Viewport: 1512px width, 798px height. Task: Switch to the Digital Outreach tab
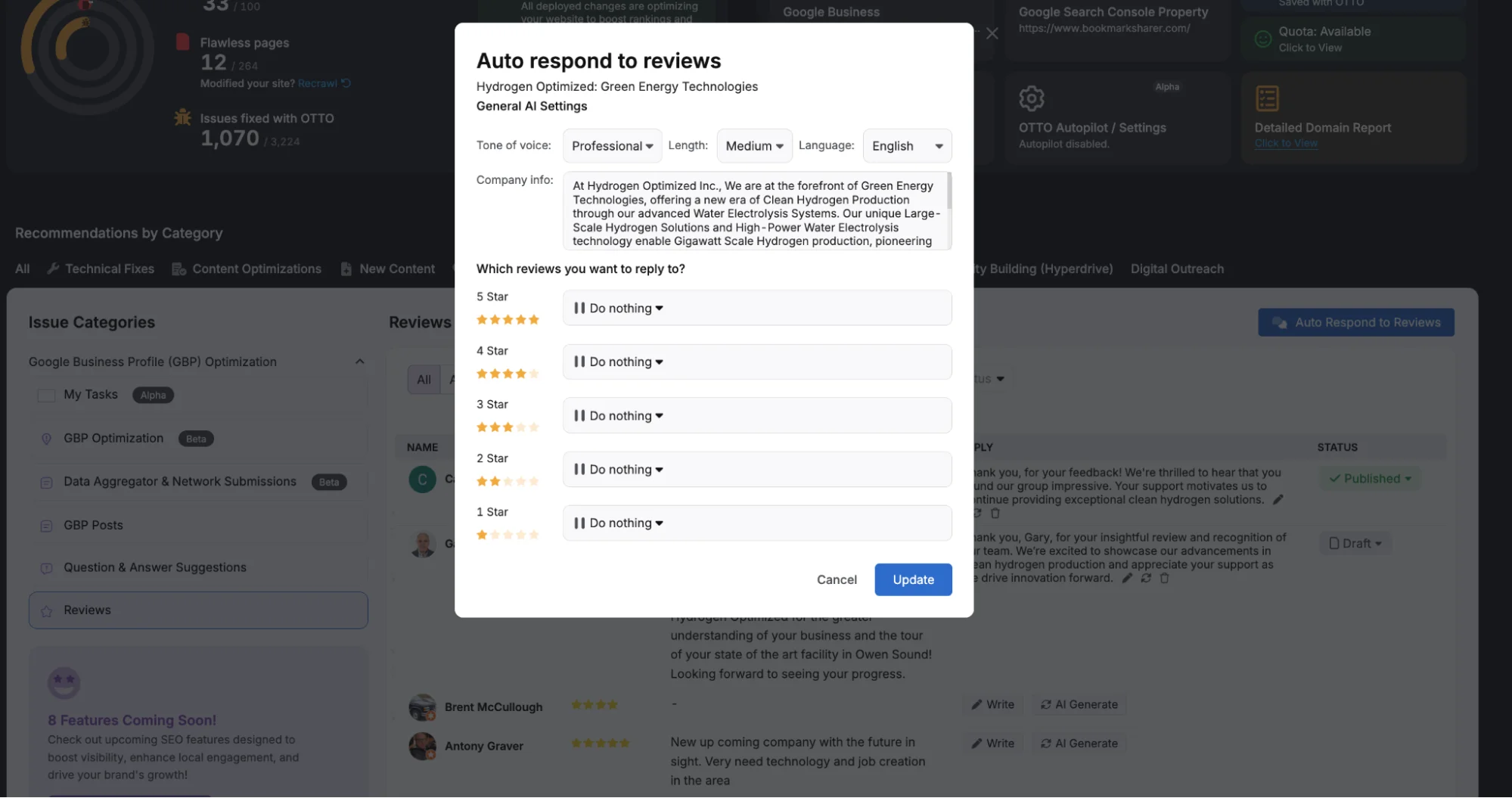point(1177,269)
